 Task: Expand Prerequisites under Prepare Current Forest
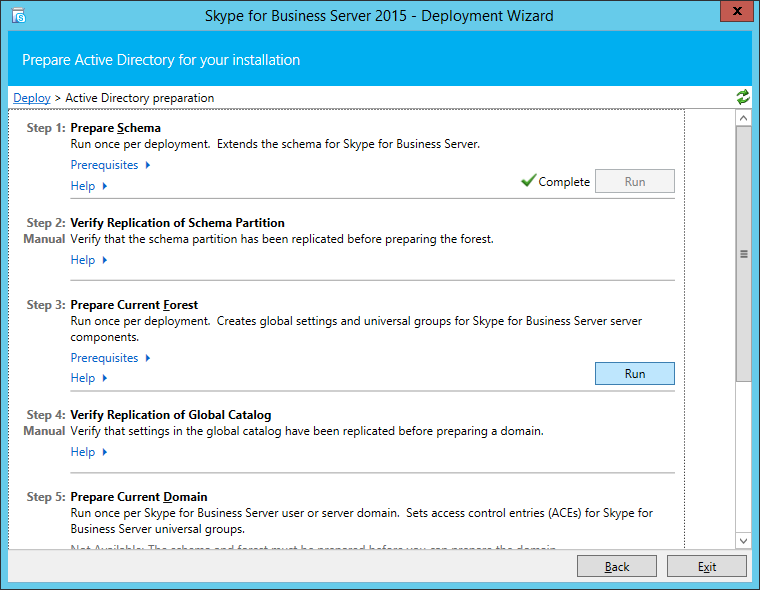coord(111,358)
